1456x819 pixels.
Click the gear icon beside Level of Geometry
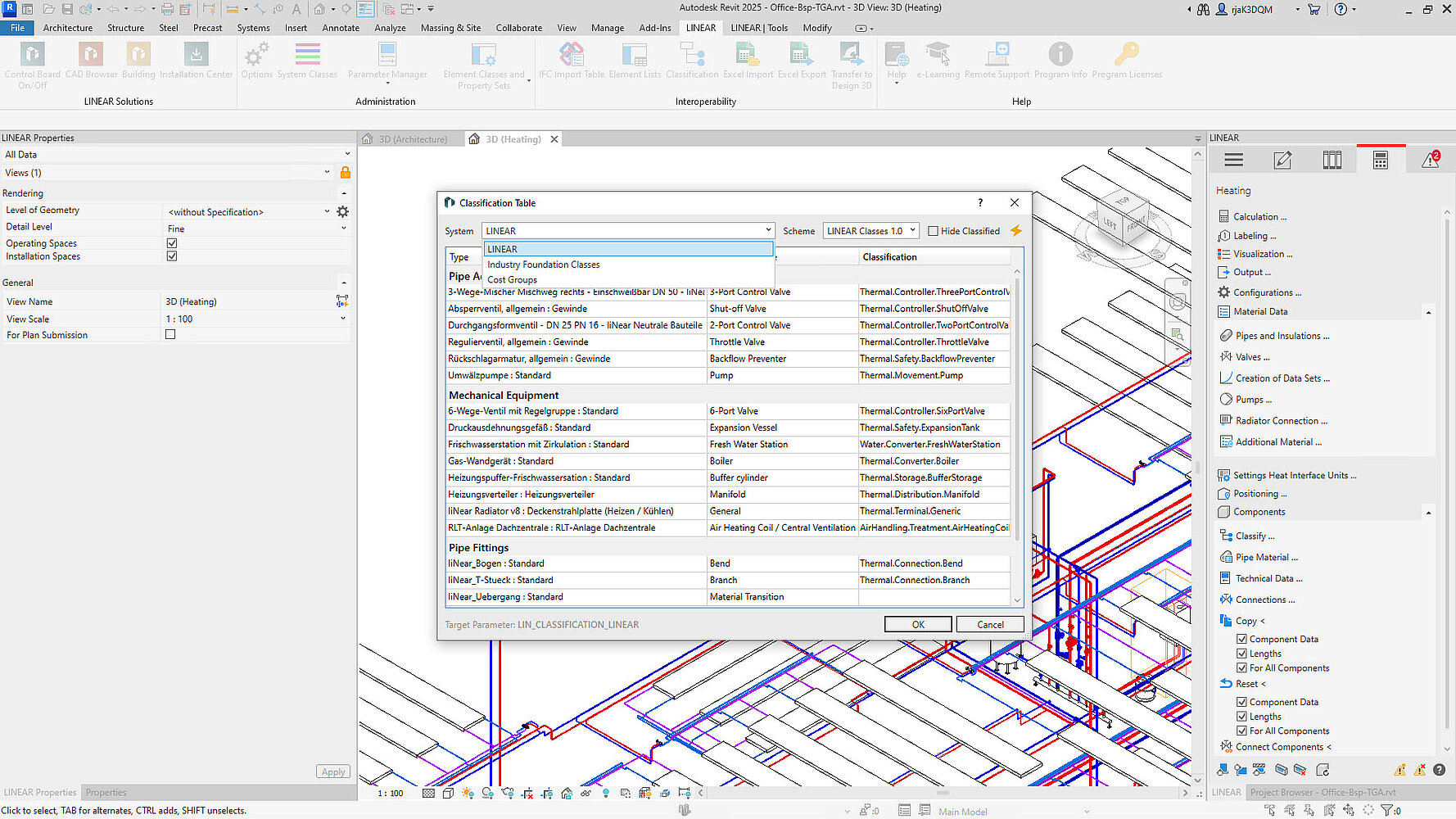click(342, 211)
